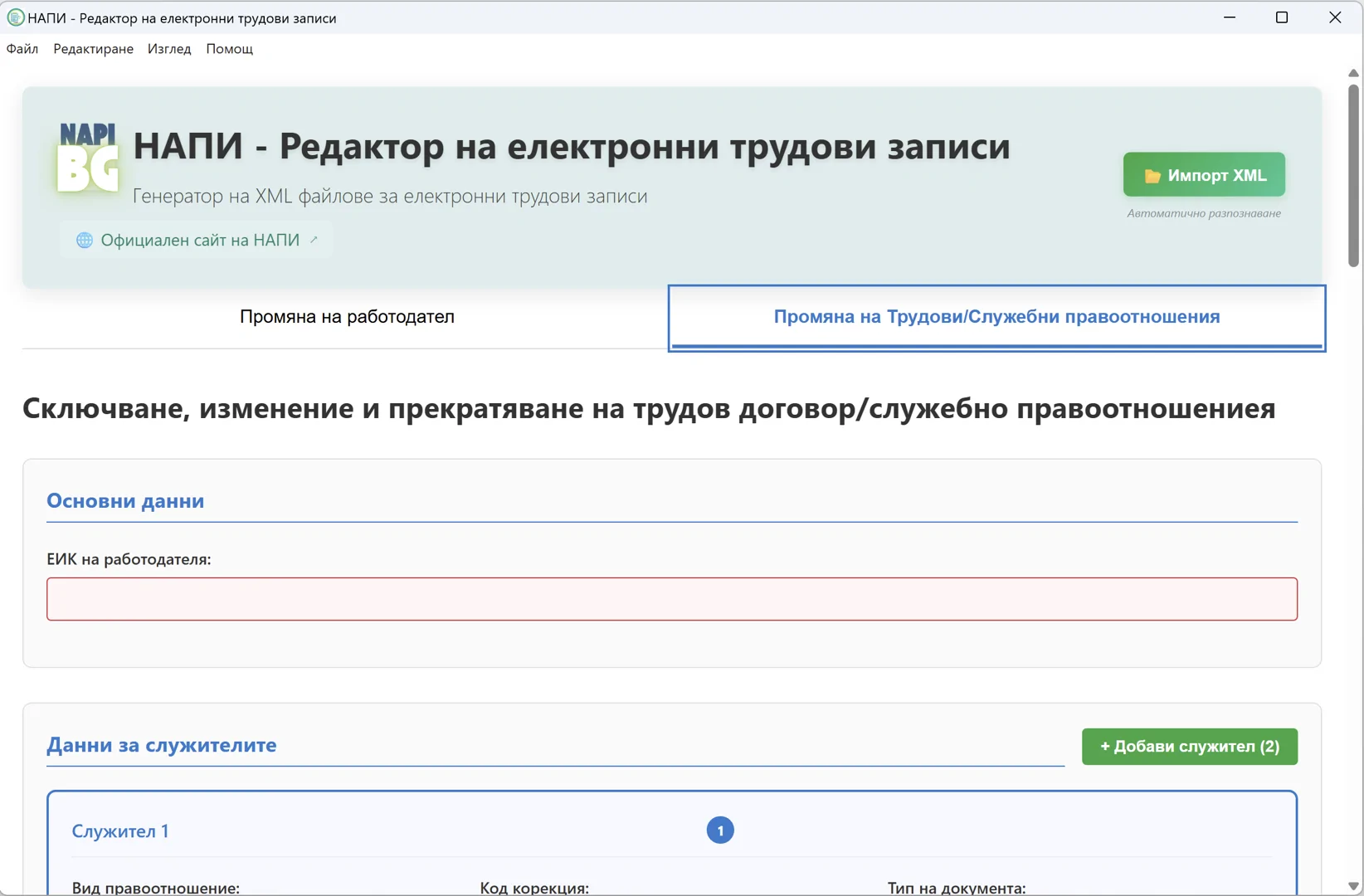
Task: Open the 'Официален сайт на НАПИ' link
Action: pos(199,241)
